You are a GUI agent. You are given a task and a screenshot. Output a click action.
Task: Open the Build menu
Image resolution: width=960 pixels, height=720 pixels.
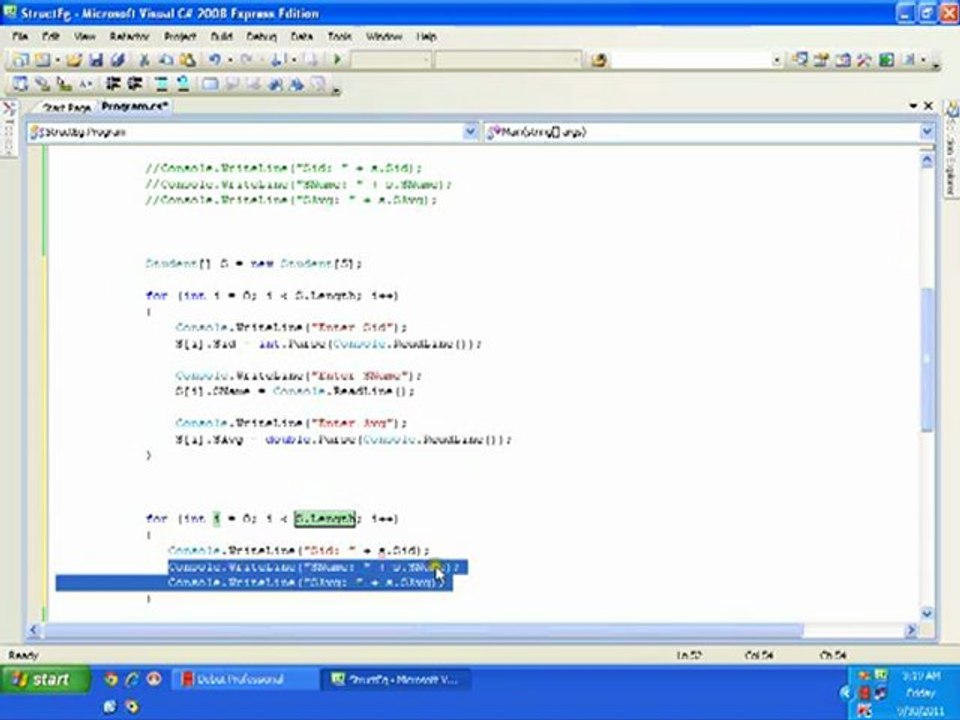coord(222,37)
